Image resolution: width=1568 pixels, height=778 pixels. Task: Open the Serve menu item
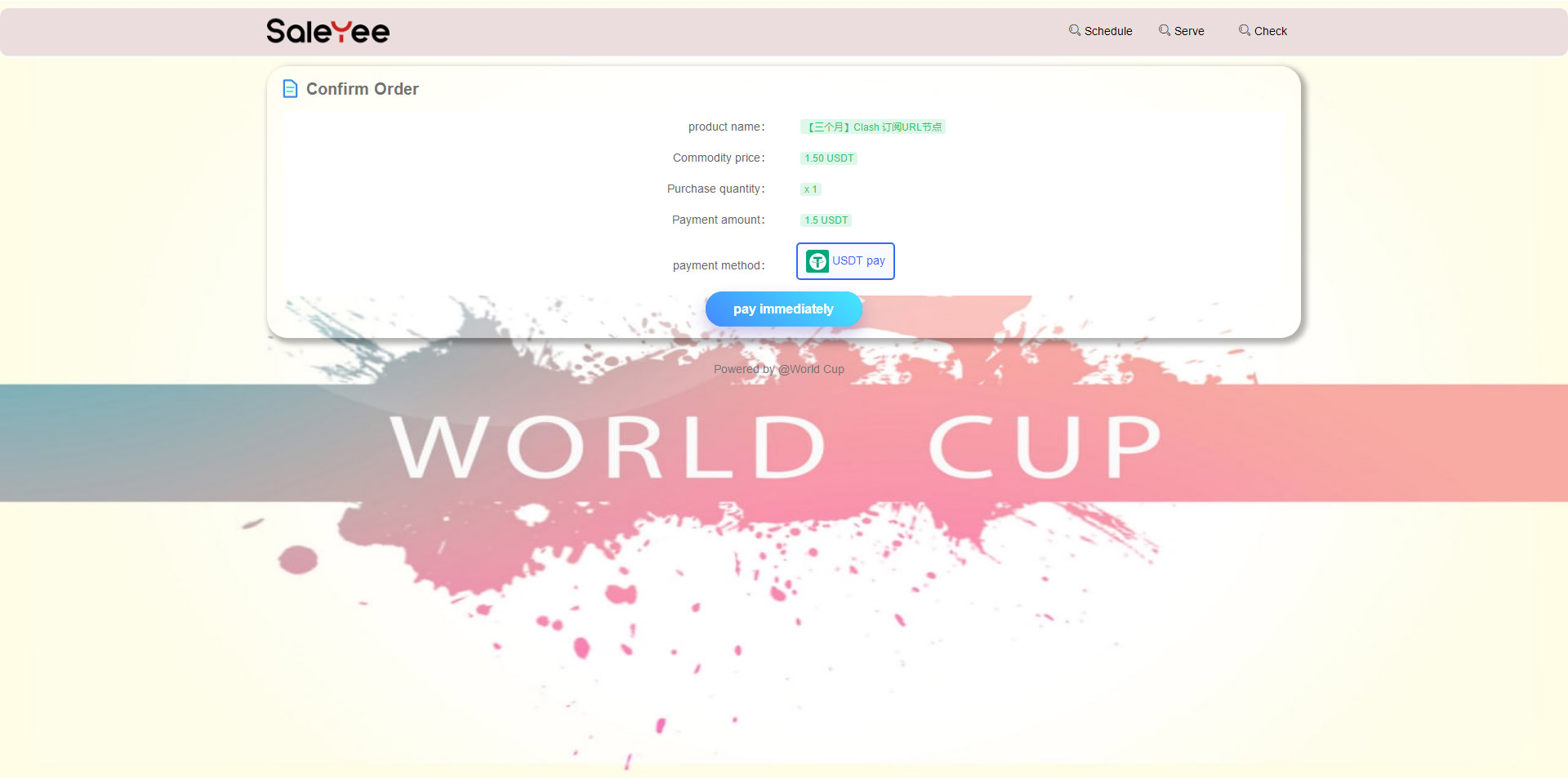(1181, 31)
